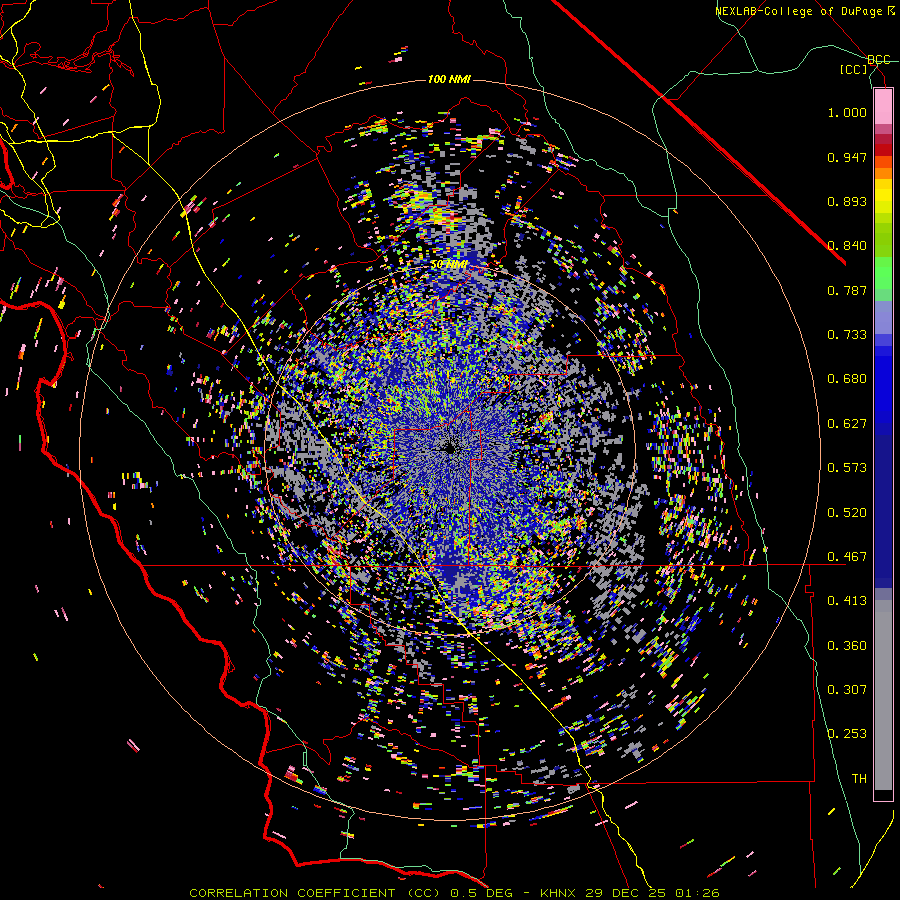Click the [CC] label above the color bar
This screenshot has width=900, height=900.
click(854, 69)
